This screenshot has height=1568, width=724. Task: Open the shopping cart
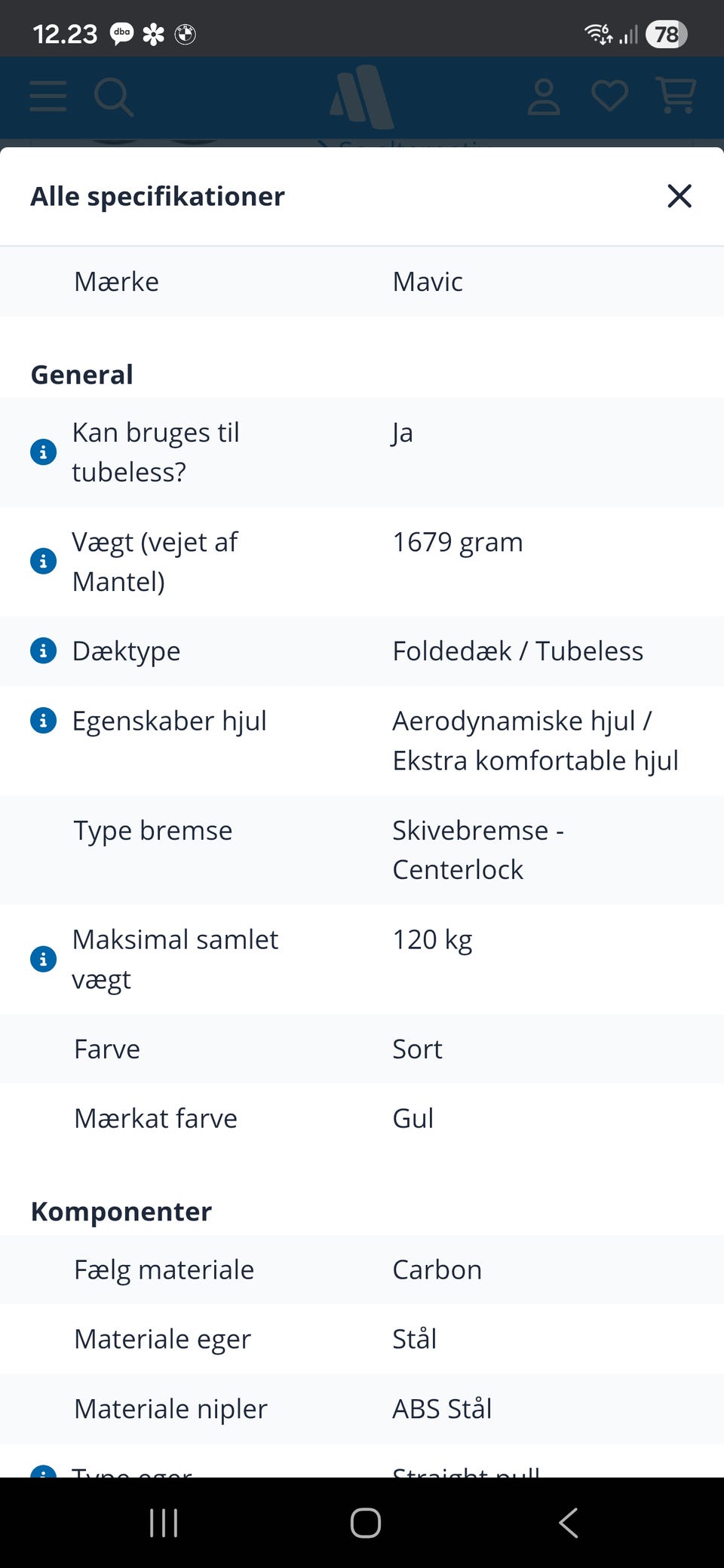coord(676,96)
